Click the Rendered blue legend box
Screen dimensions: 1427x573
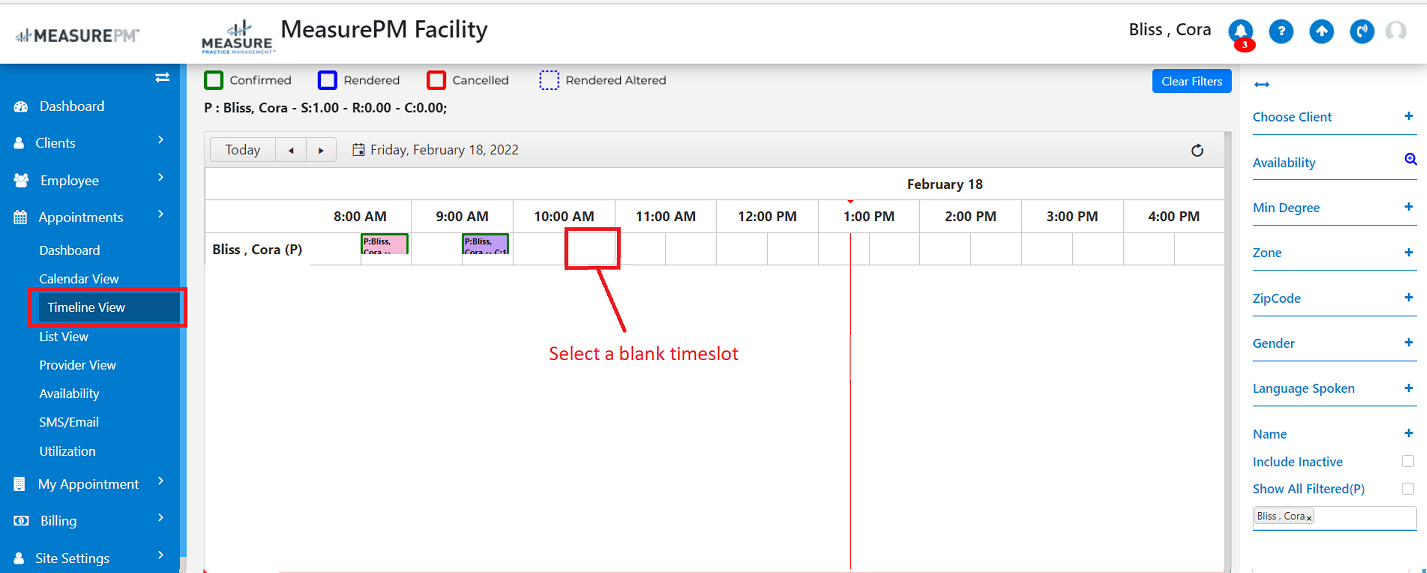(328, 80)
